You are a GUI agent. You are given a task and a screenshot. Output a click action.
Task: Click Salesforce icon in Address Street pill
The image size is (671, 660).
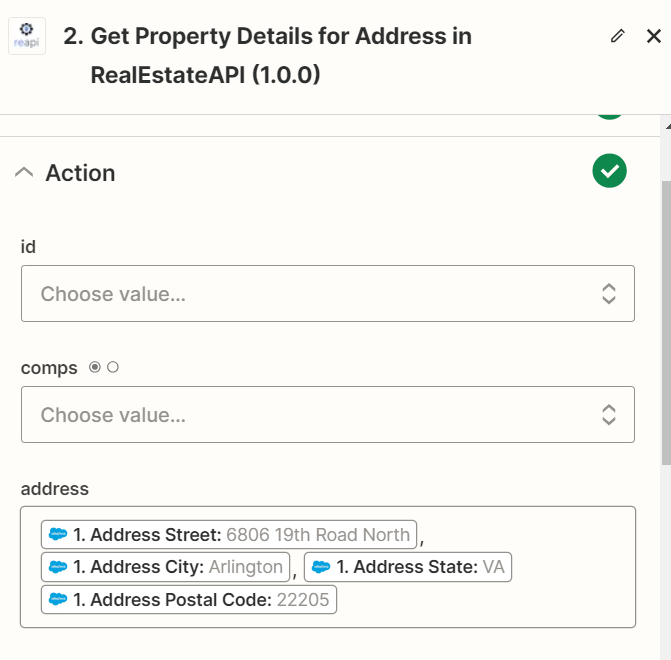tap(58, 534)
